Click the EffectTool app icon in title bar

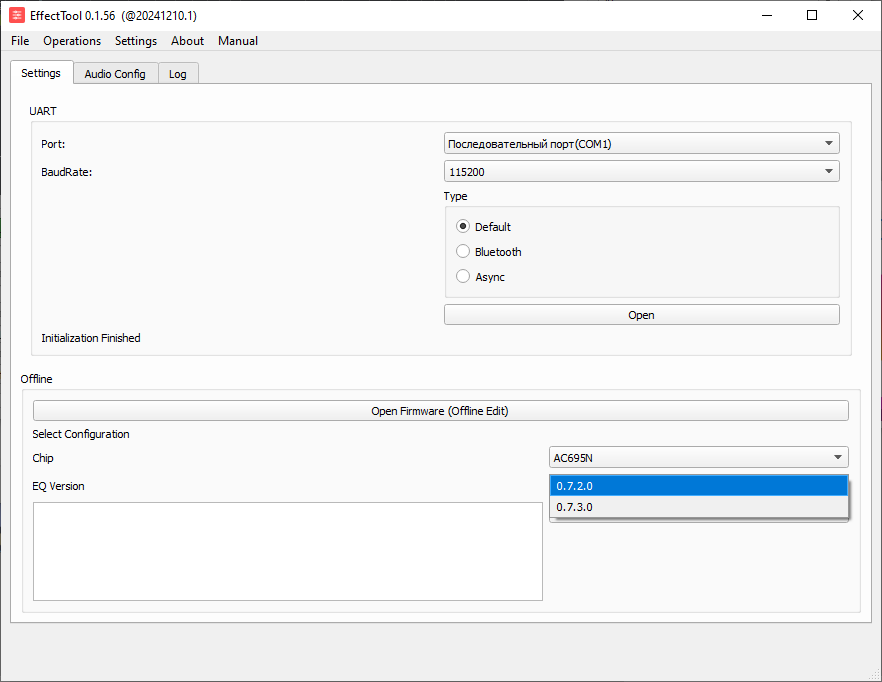point(17,15)
